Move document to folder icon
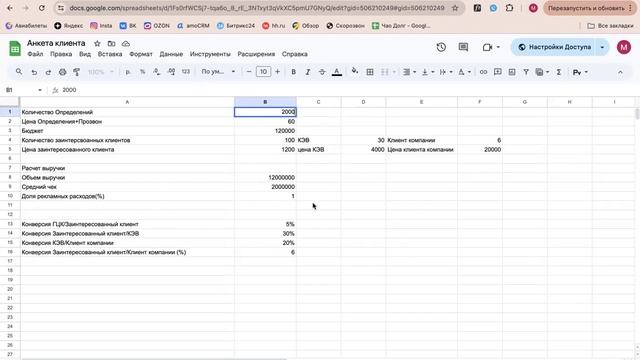Screen dimensions: 640x360 coord(111,43)
